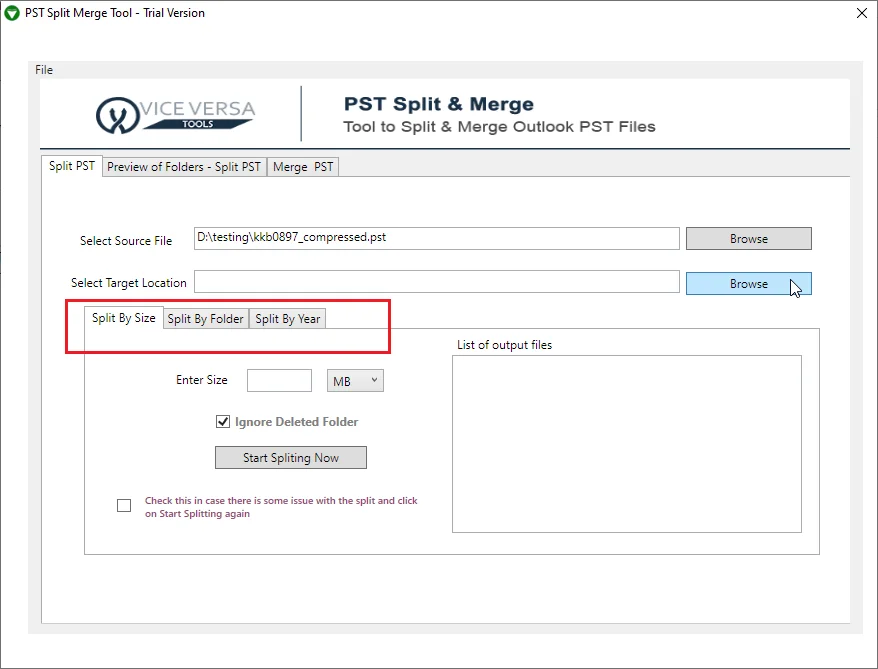878x669 pixels.
Task: Click the 'Check this in case' note text
Action: [281, 507]
